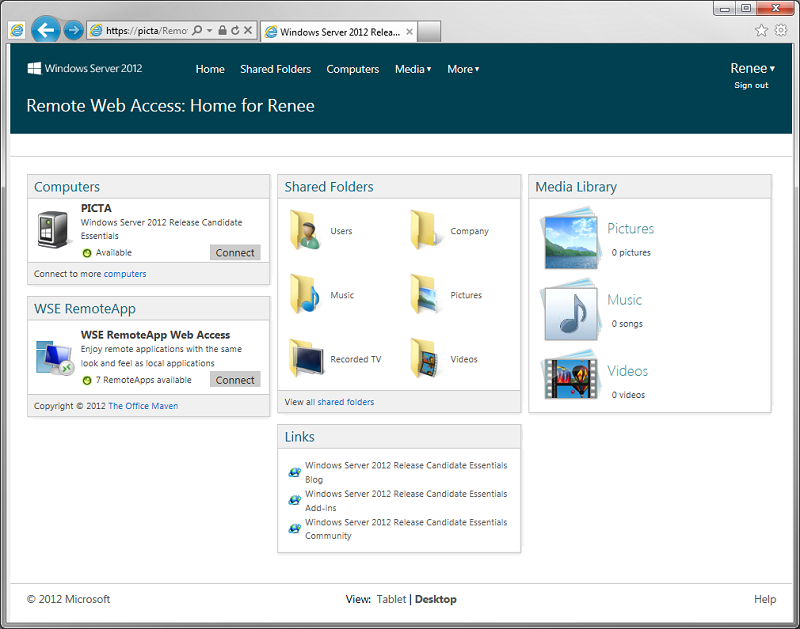The width and height of the screenshot is (800, 629).
Task: Open the Renee user dropdown
Action: pyautogui.click(x=752, y=68)
